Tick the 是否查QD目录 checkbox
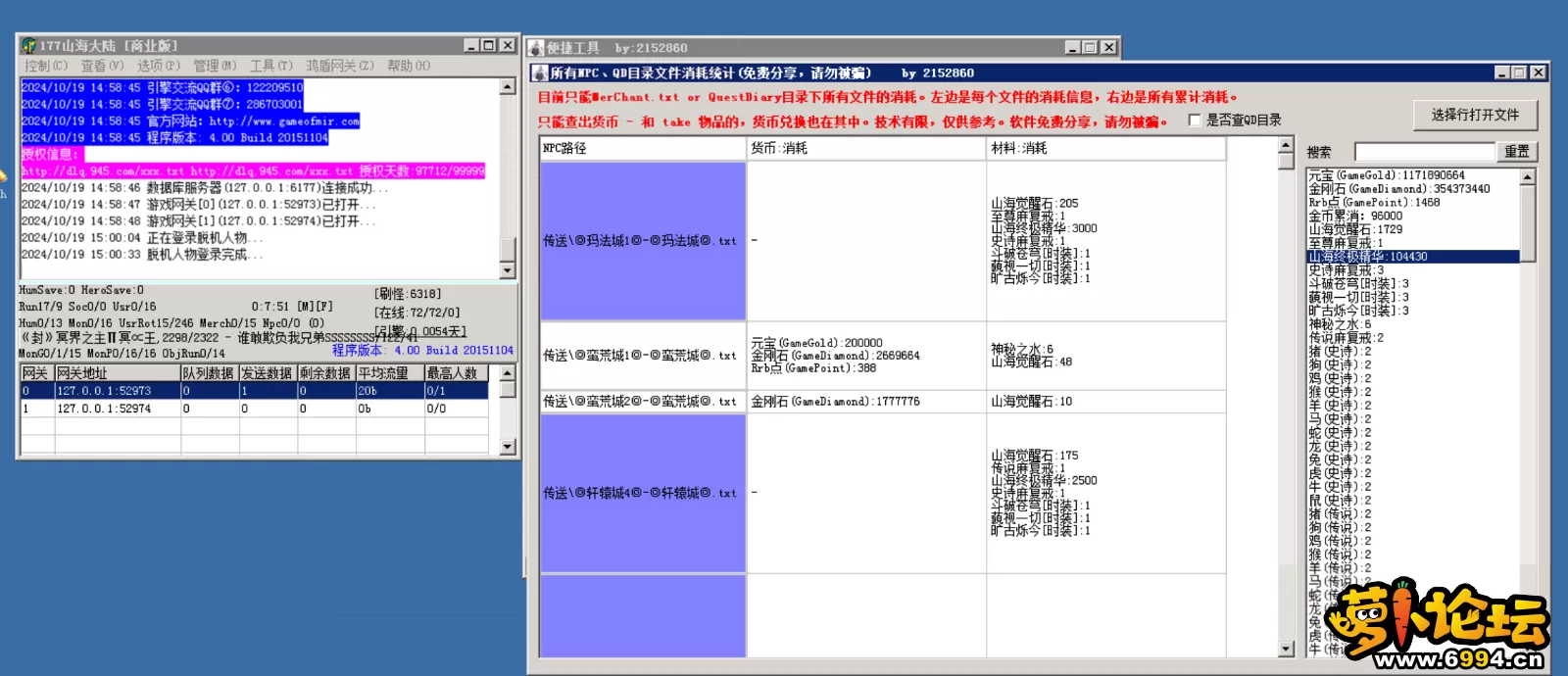This screenshot has width=1568, height=676. click(x=1195, y=121)
